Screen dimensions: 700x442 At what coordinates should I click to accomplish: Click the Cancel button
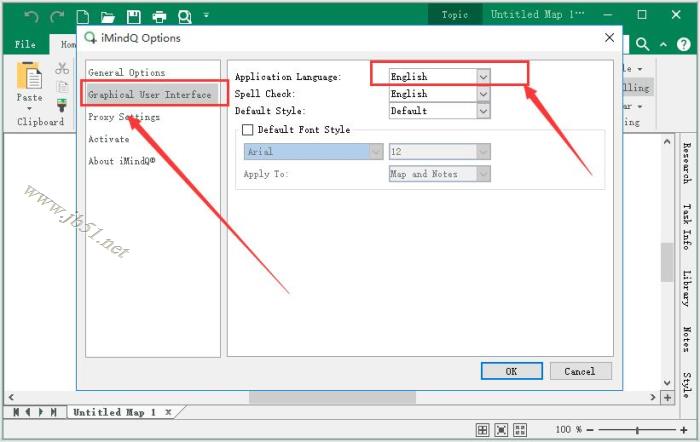(580, 371)
